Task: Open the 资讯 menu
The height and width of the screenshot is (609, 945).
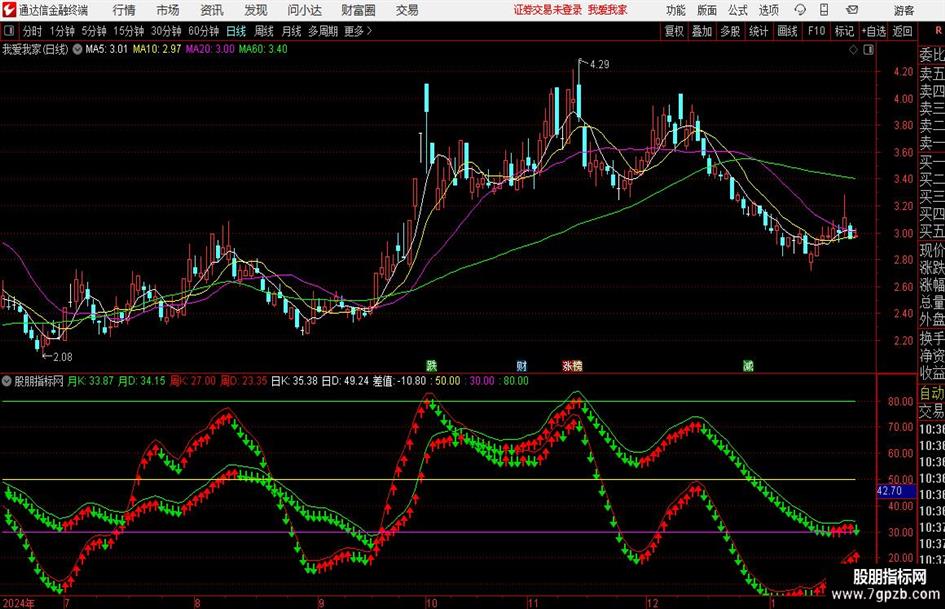Action: pyautogui.click(x=212, y=10)
